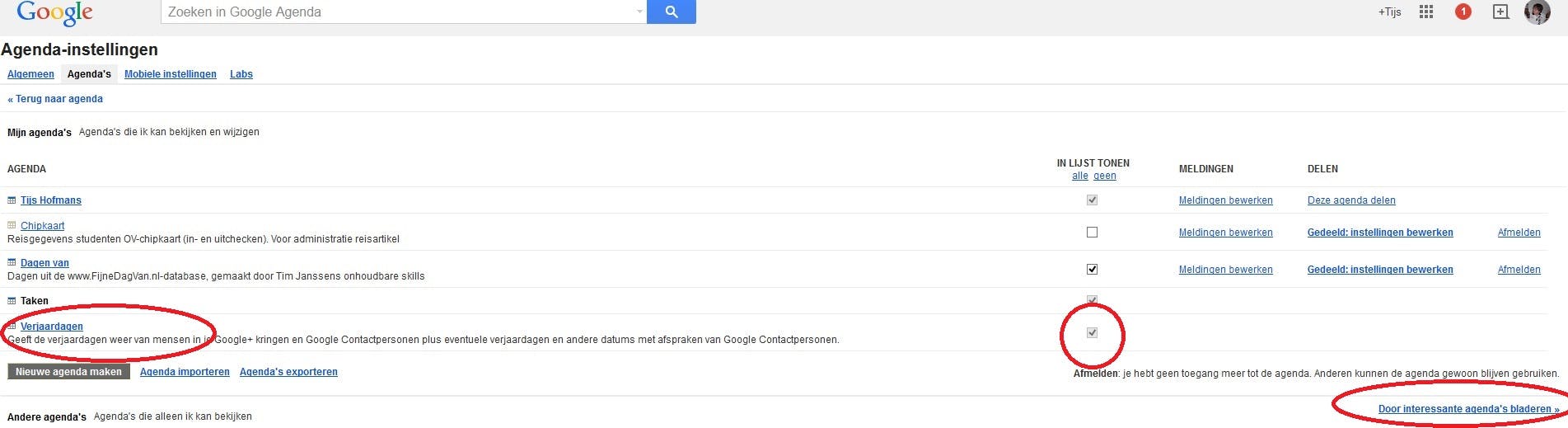This screenshot has height=428, width=1568.
Task: Open Door interessante agenda's bladeren link
Action: pyautogui.click(x=1468, y=409)
